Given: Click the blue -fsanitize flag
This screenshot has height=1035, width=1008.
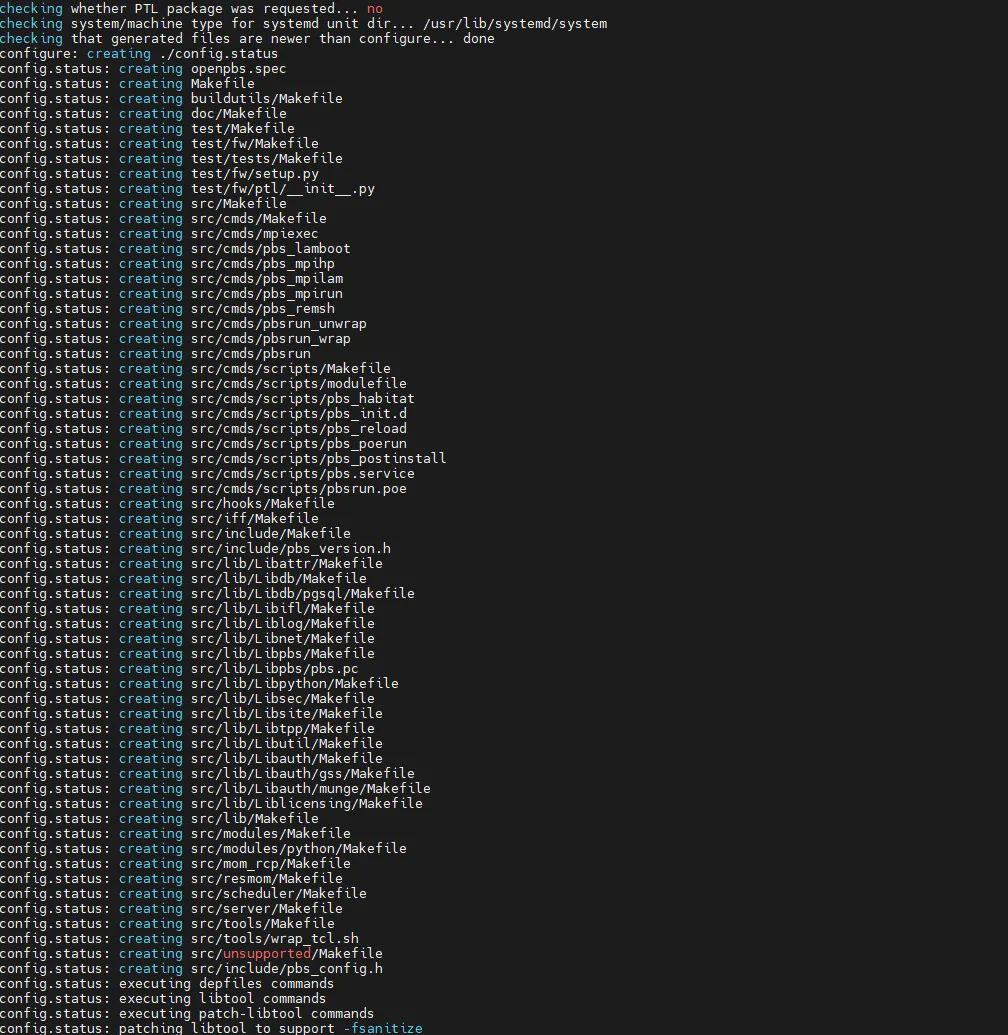Looking at the screenshot, I should (x=383, y=1028).
